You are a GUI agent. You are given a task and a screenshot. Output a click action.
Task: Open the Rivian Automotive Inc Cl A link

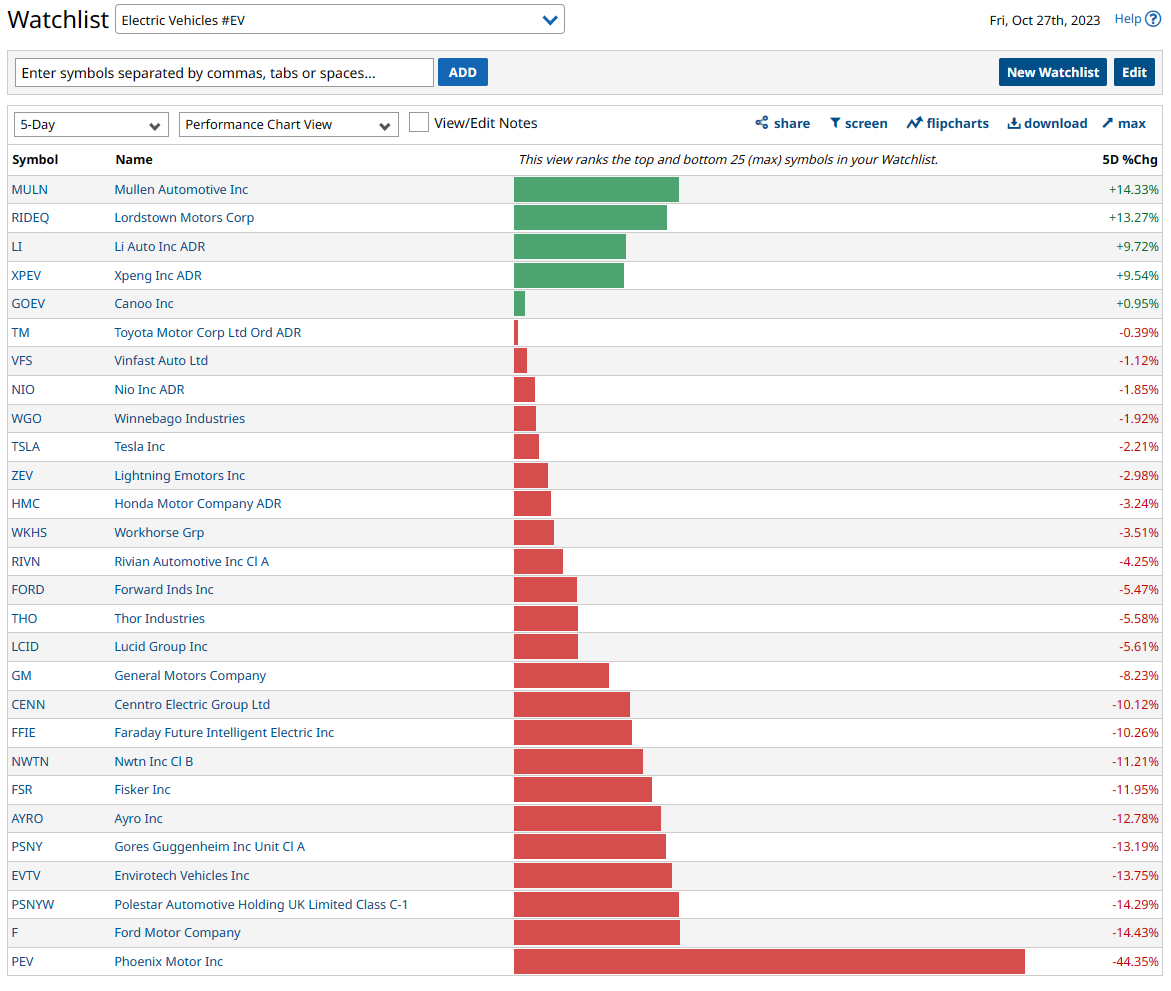click(191, 562)
